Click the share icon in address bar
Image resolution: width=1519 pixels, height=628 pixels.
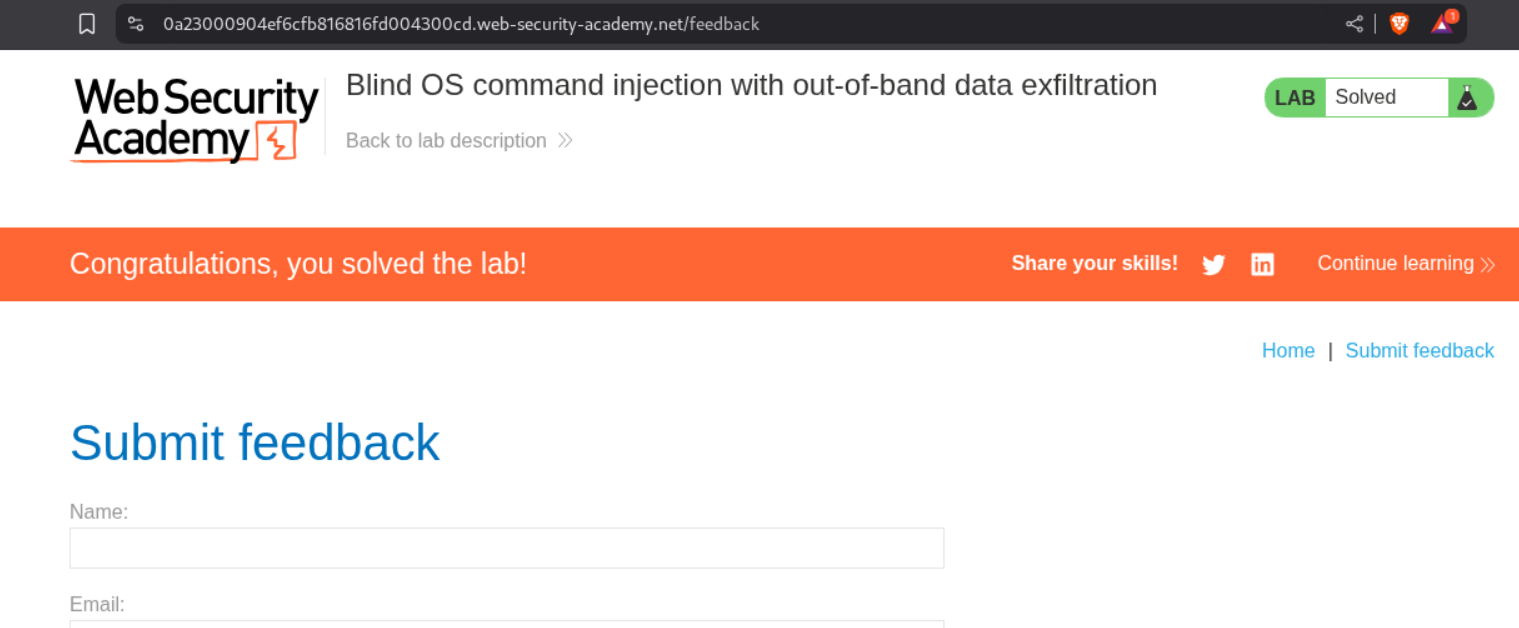click(x=1354, y=24)
